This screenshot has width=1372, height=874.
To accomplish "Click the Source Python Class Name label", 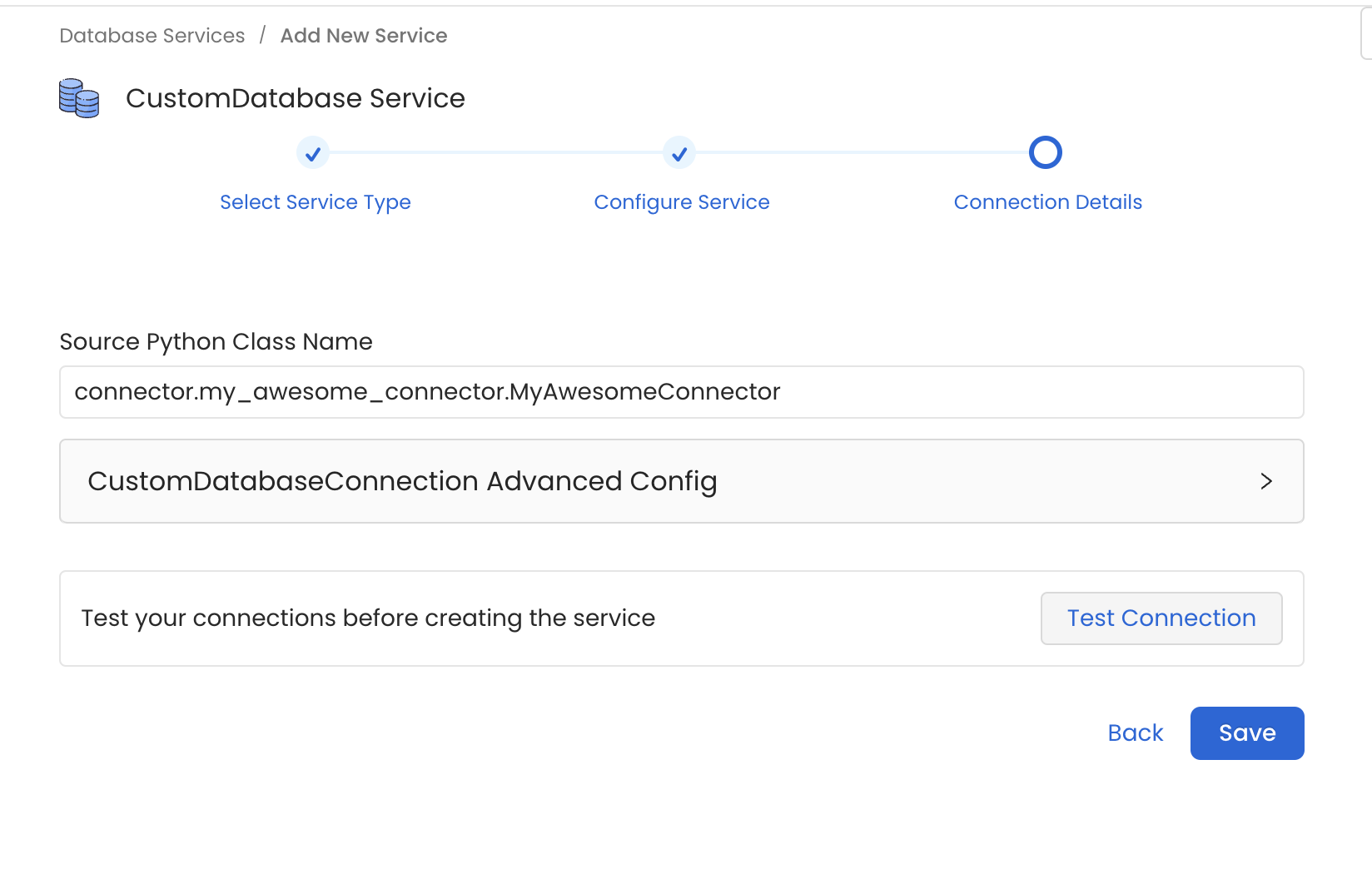I will click(216, 342).
